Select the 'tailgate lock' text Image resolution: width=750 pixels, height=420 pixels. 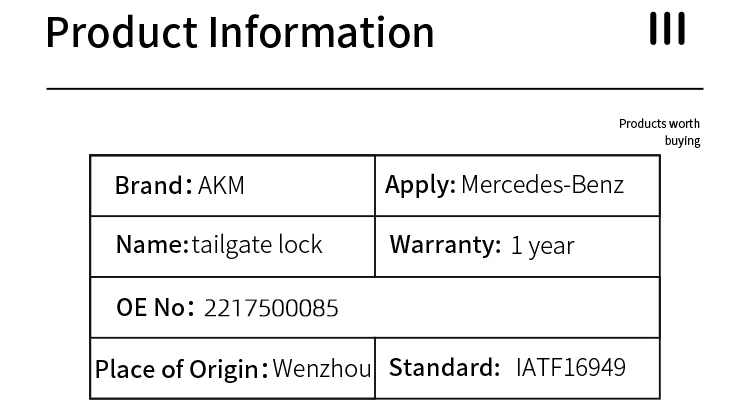click(x=257, y=245)
